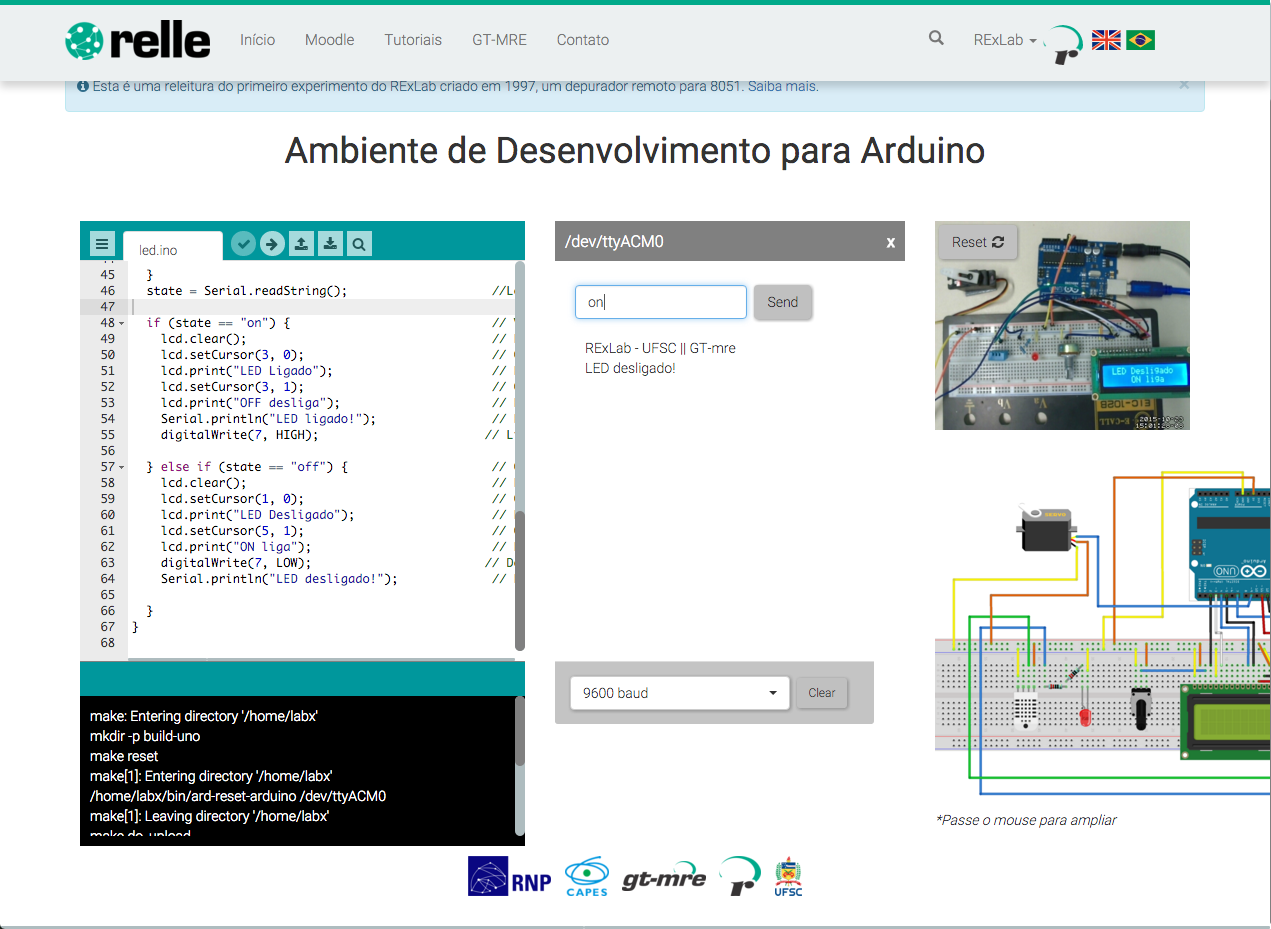Image resolution: width=1271 pixels, height=929 pixels.
Task: Collapse code fold arrow at line 57
Action: pyautogui.click(x=122, y=467)
